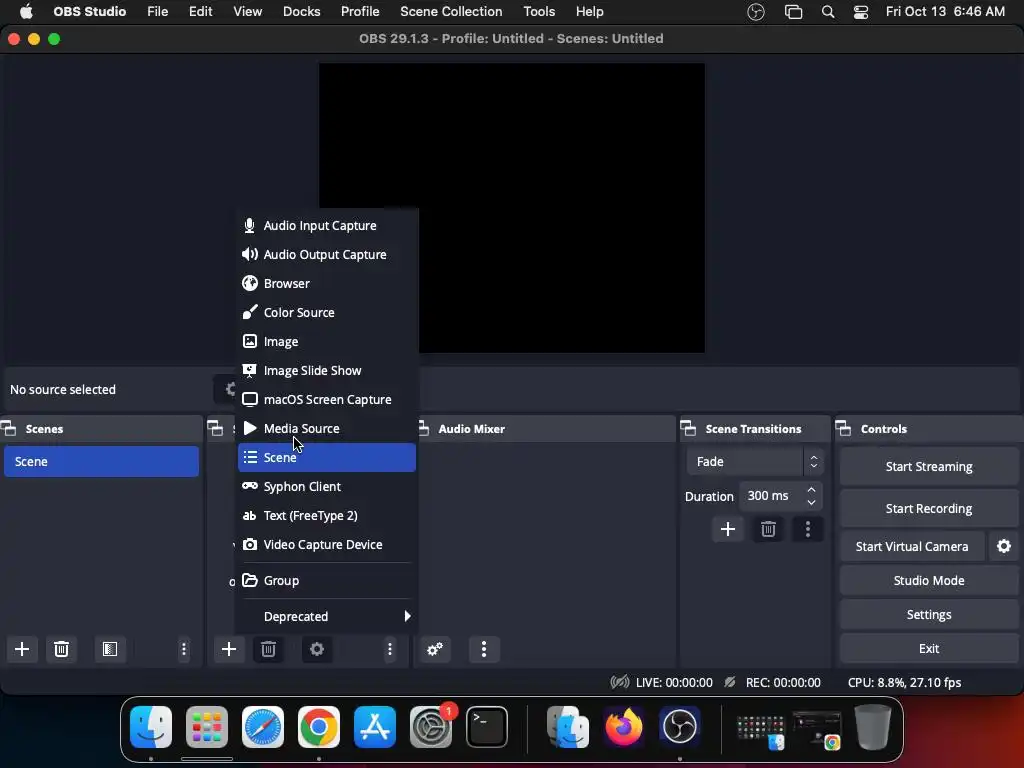Add a scene transition with plus
Screen dimensions: 1024x768
[x=728, y=529]
